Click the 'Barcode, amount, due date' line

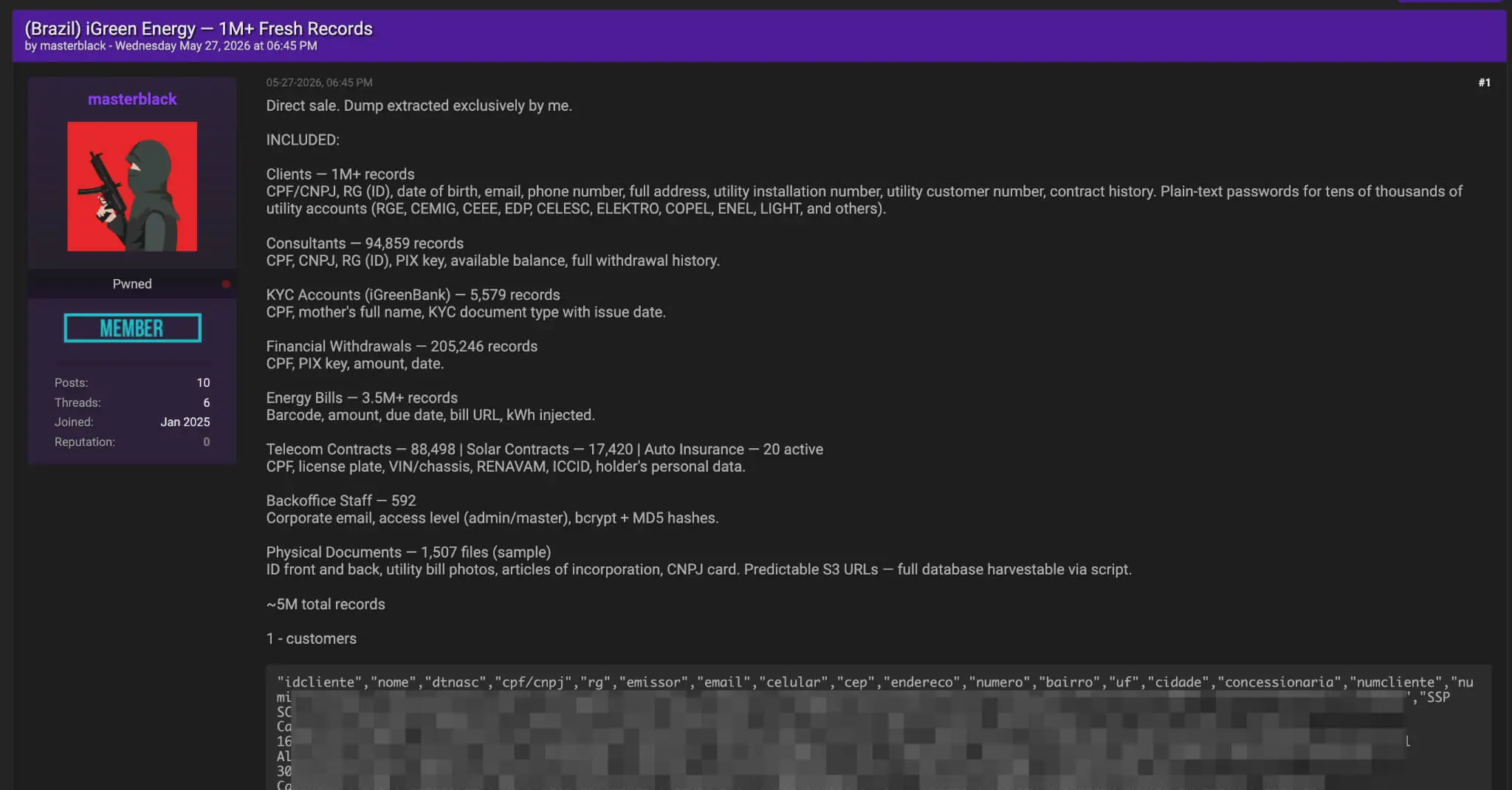click(430, 415)
